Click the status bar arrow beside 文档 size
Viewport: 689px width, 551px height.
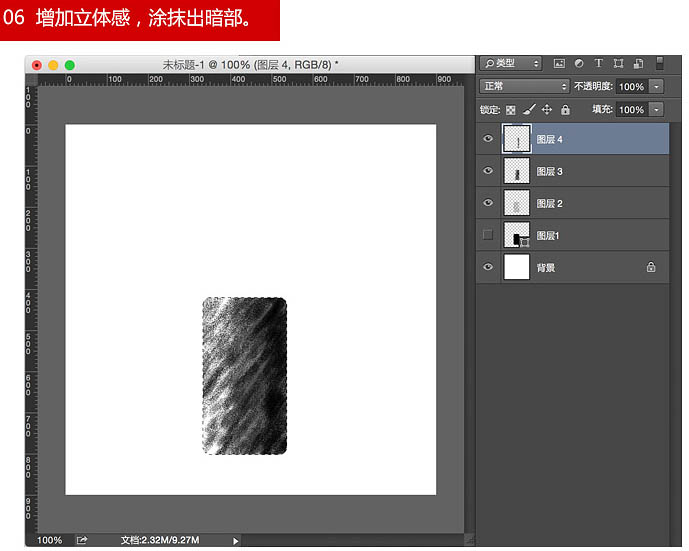236,541
